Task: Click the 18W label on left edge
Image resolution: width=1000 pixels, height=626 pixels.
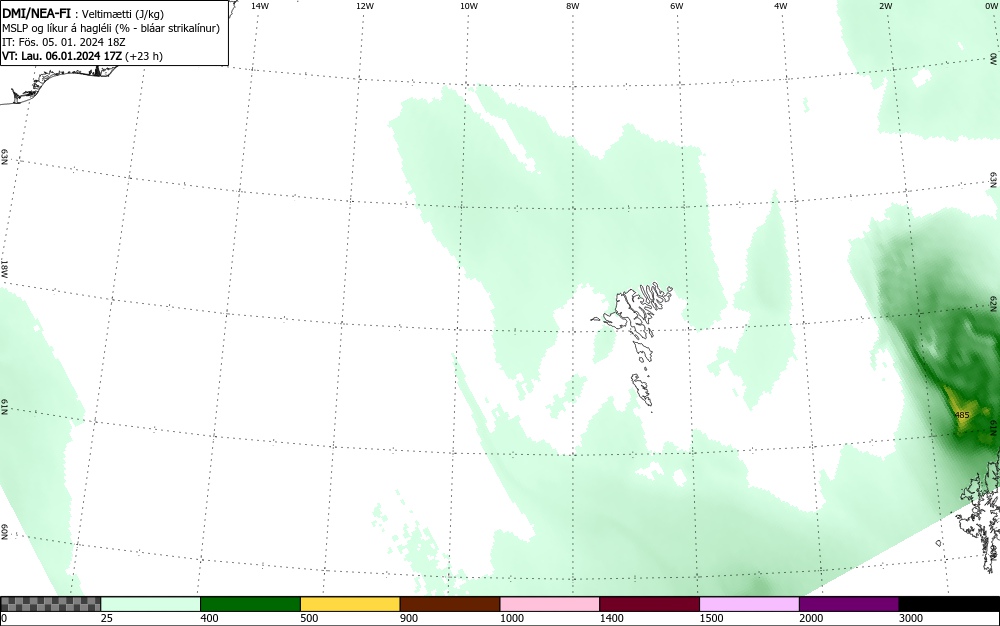Action: pyautogui.click(x=4, y=268)
